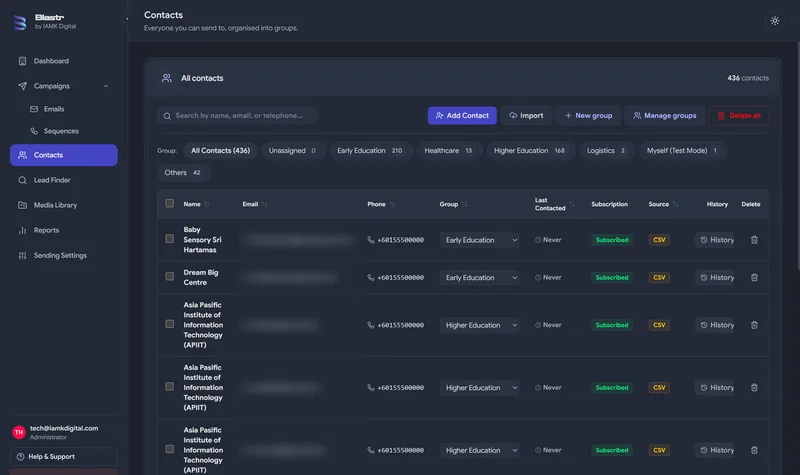View History for Baby Sensory Sri Hartamas
This screenshot has width=800, height=475.
click(x=716, y=240)
